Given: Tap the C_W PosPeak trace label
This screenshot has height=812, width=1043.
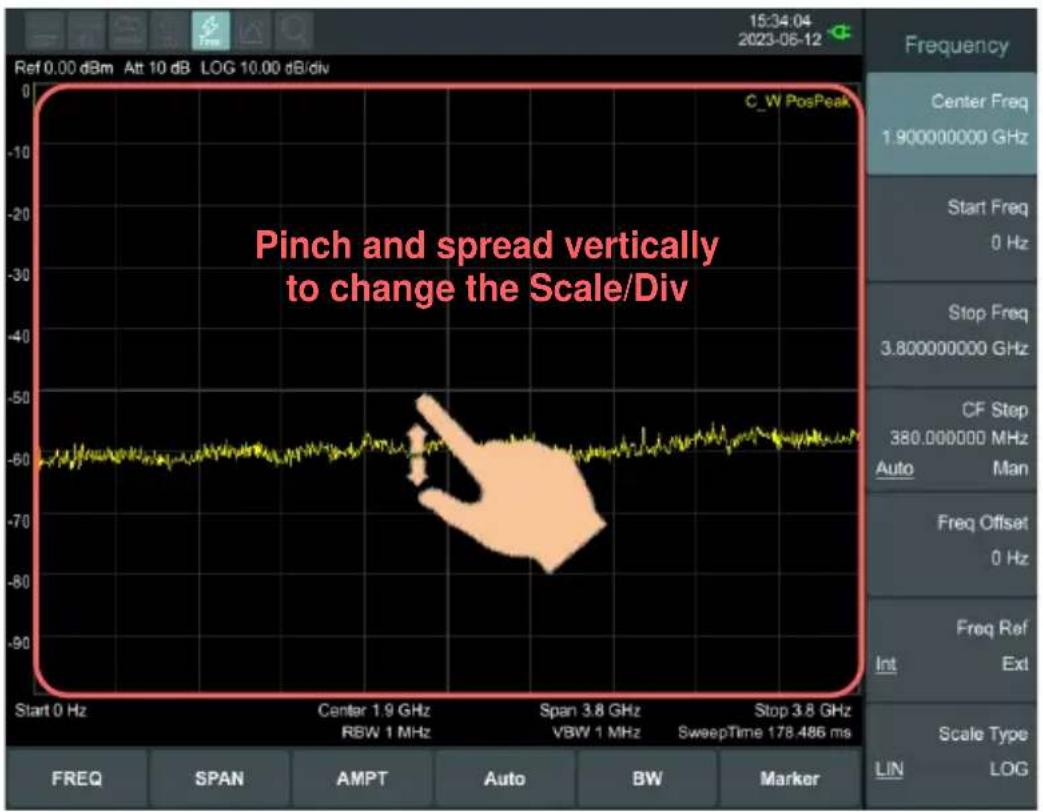Looking at the screenshot, I should [x=797, y=101].
